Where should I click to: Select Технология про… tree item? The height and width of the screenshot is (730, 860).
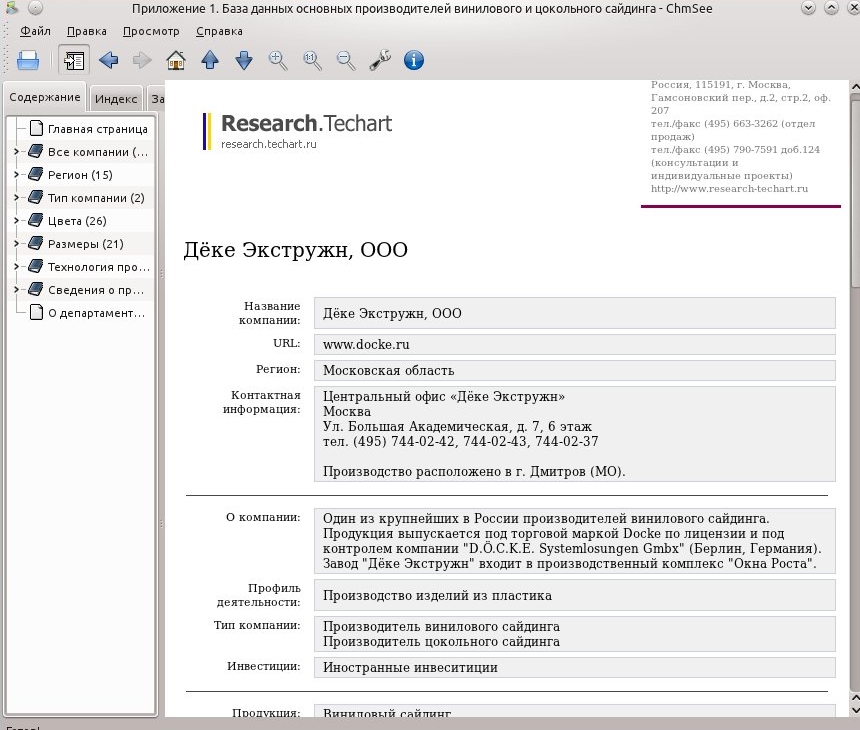coord(98,267)
